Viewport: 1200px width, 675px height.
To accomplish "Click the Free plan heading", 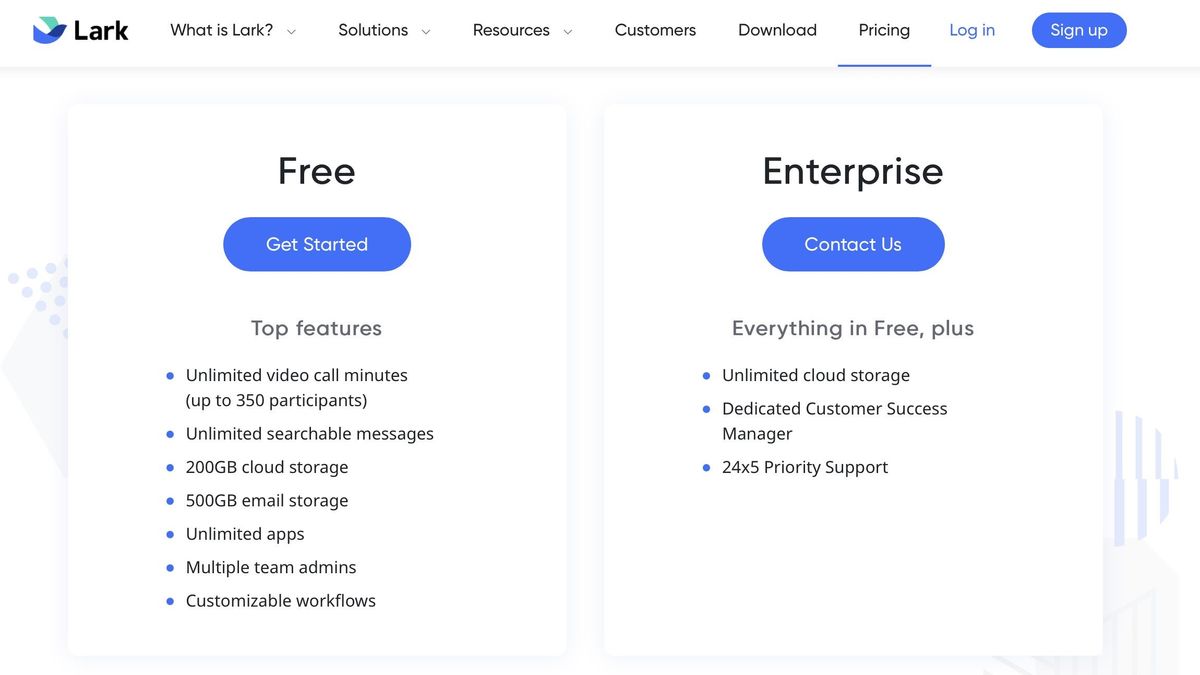I will pos(317,171).
